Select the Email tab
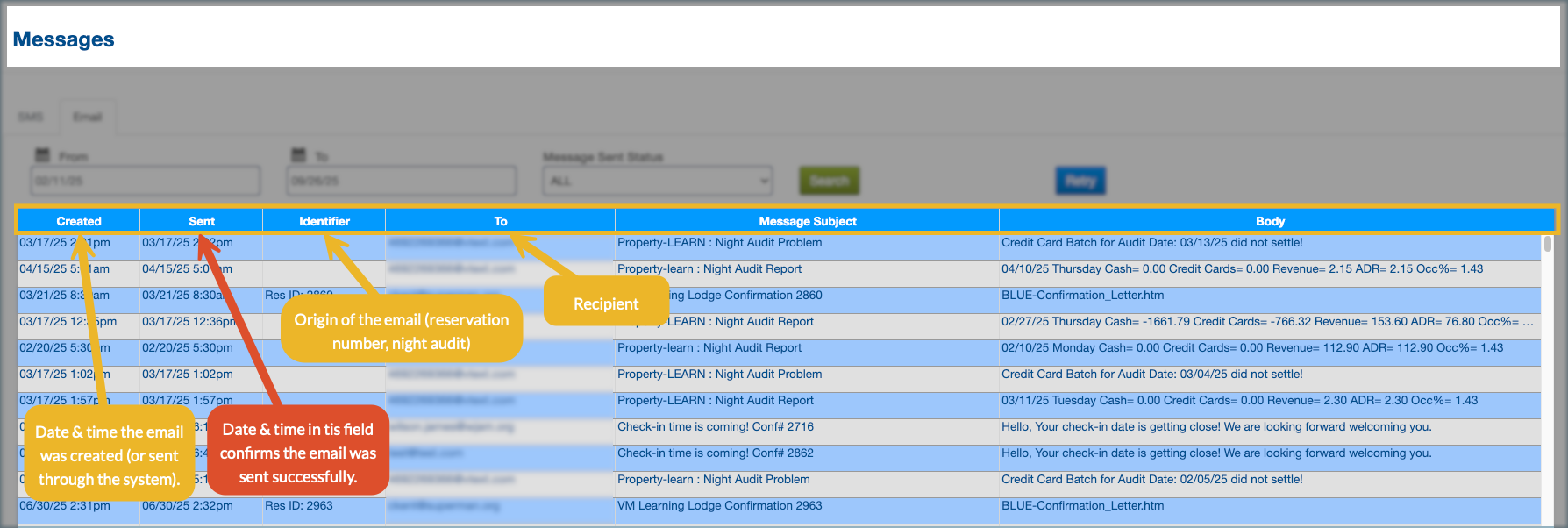Screen dimensions: 1568x528 (87, 117)
